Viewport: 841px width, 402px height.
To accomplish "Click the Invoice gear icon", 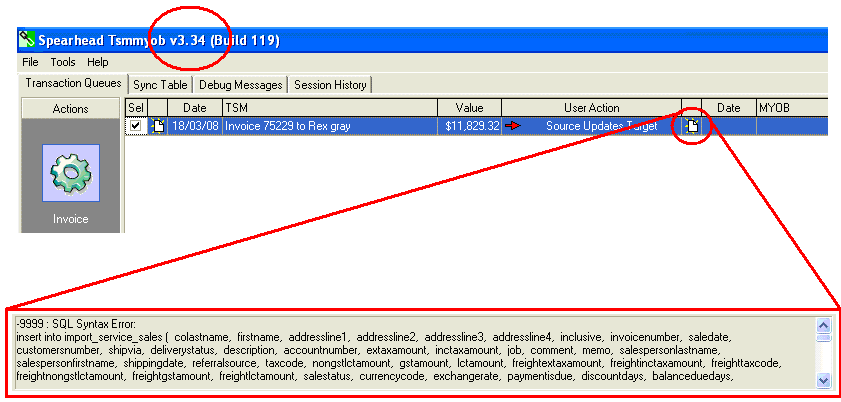I will [x=70, y=173].
